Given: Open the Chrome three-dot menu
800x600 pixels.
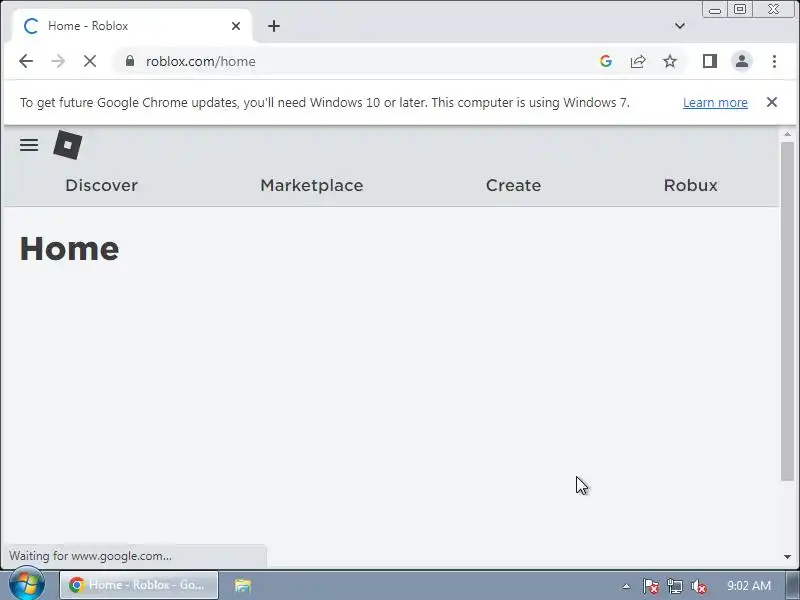Looking at the screenshot, I should pyautogui.click(x=774, y=61).
